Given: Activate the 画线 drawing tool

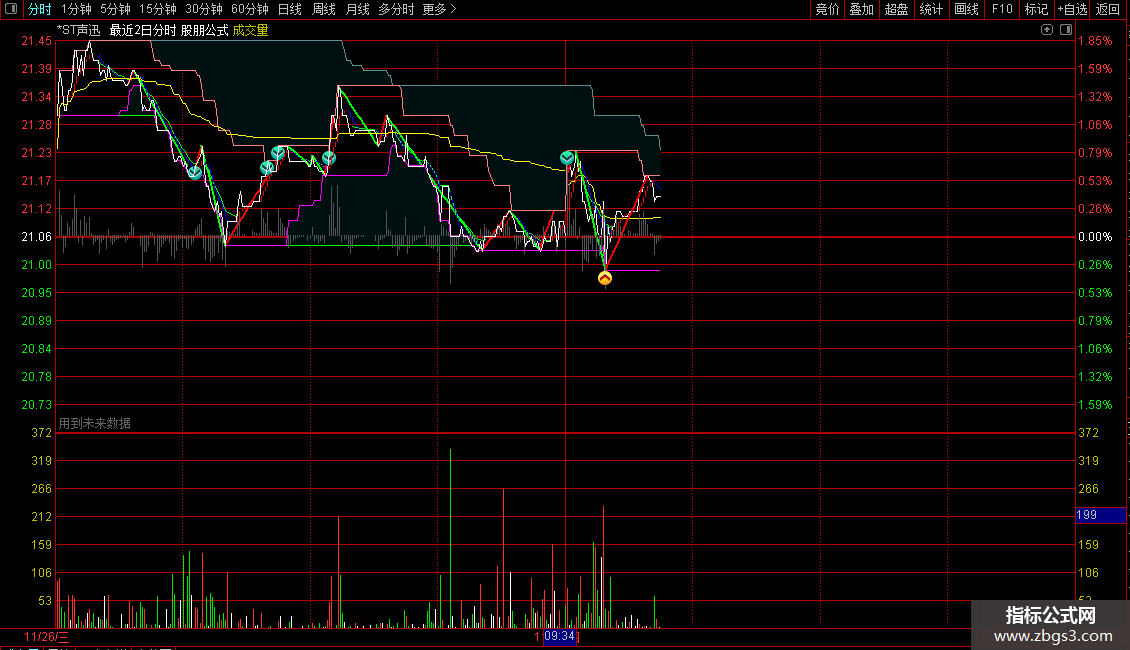Looking at the screenshot, I should 966,9.
